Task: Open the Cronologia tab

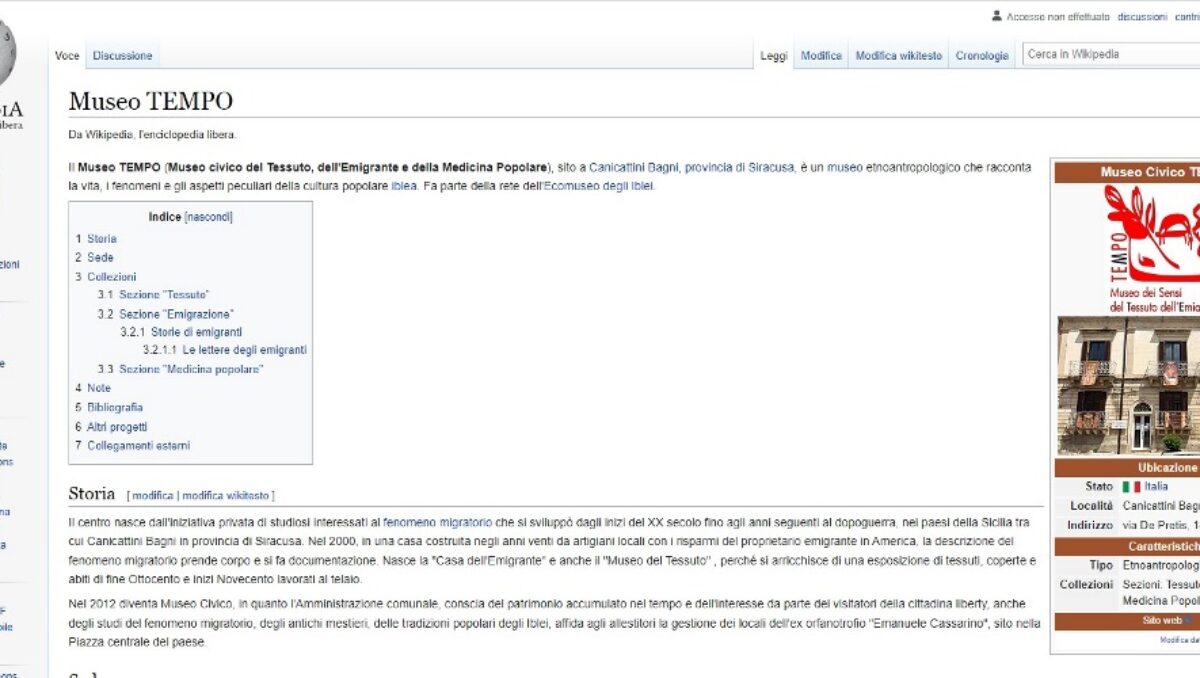Action: click(x=981, y=56)
